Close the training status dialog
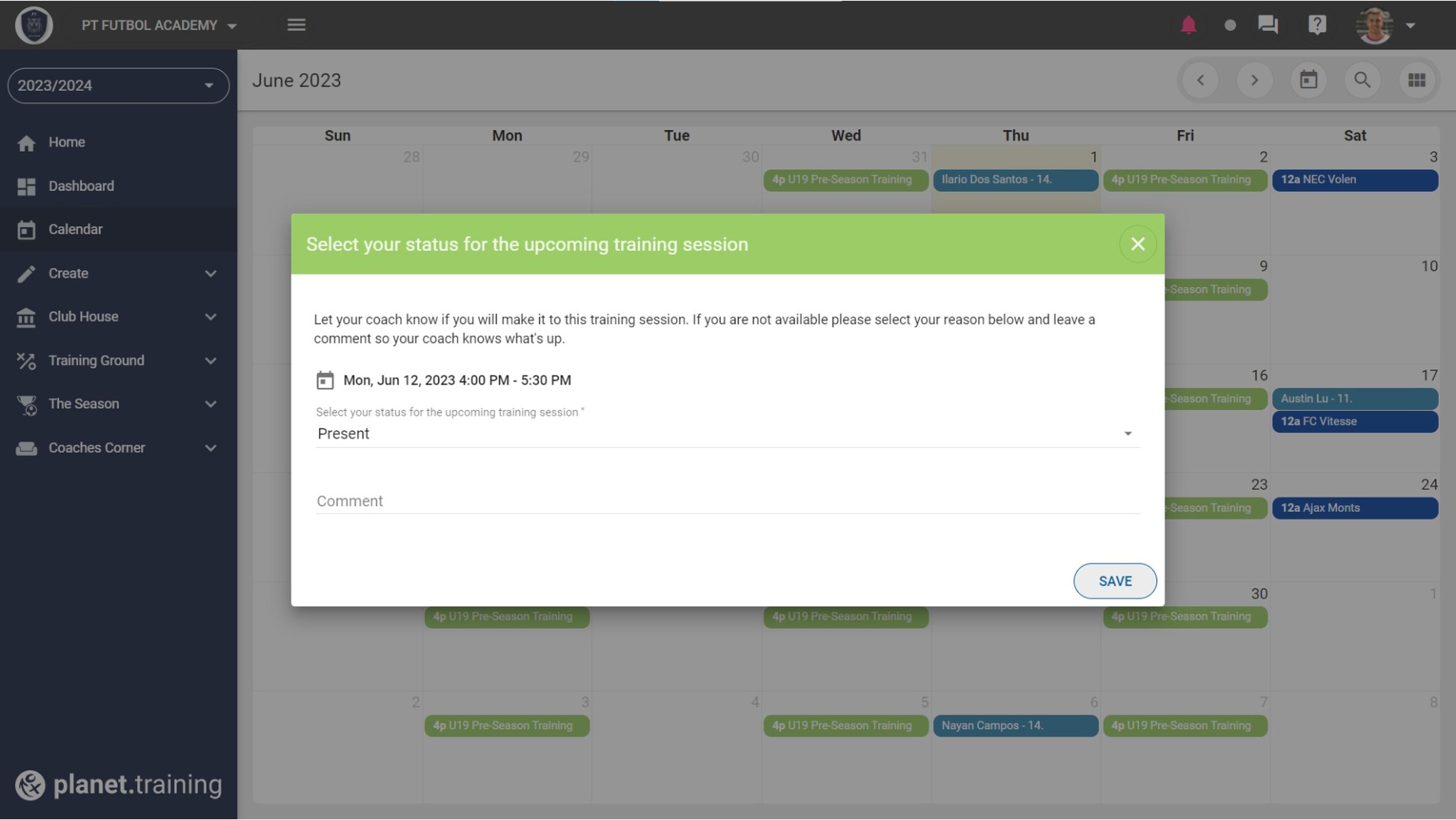1456x820 pixels. [x=1137, y=244]
